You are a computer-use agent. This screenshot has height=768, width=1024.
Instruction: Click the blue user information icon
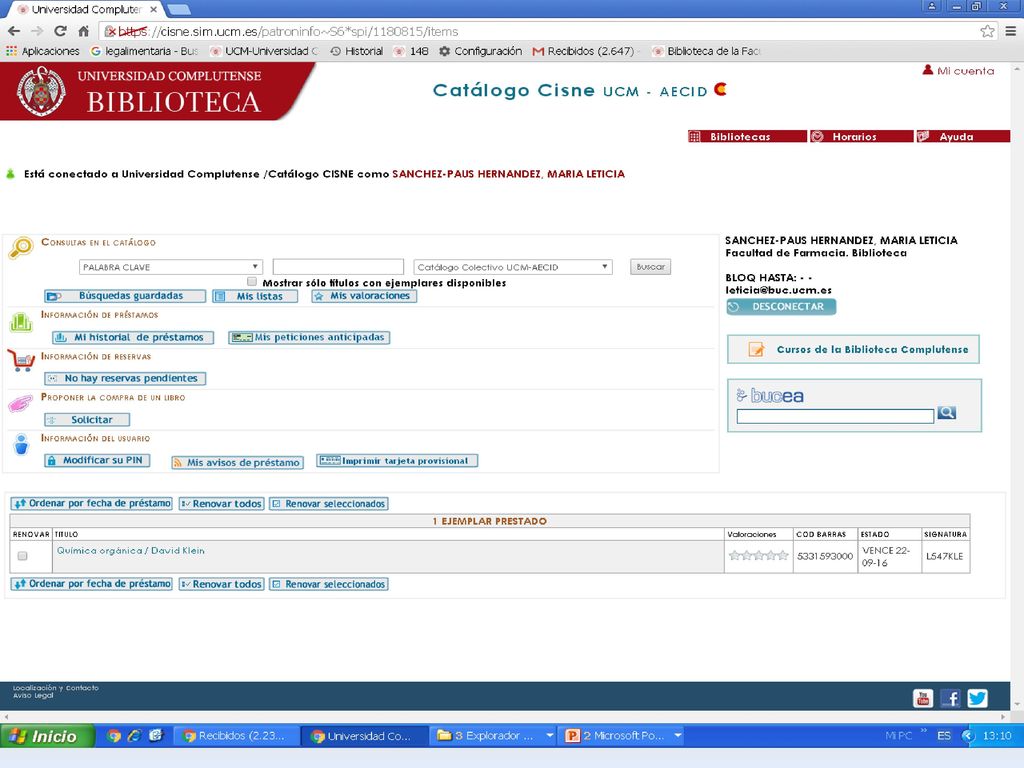tap(21, 444)
